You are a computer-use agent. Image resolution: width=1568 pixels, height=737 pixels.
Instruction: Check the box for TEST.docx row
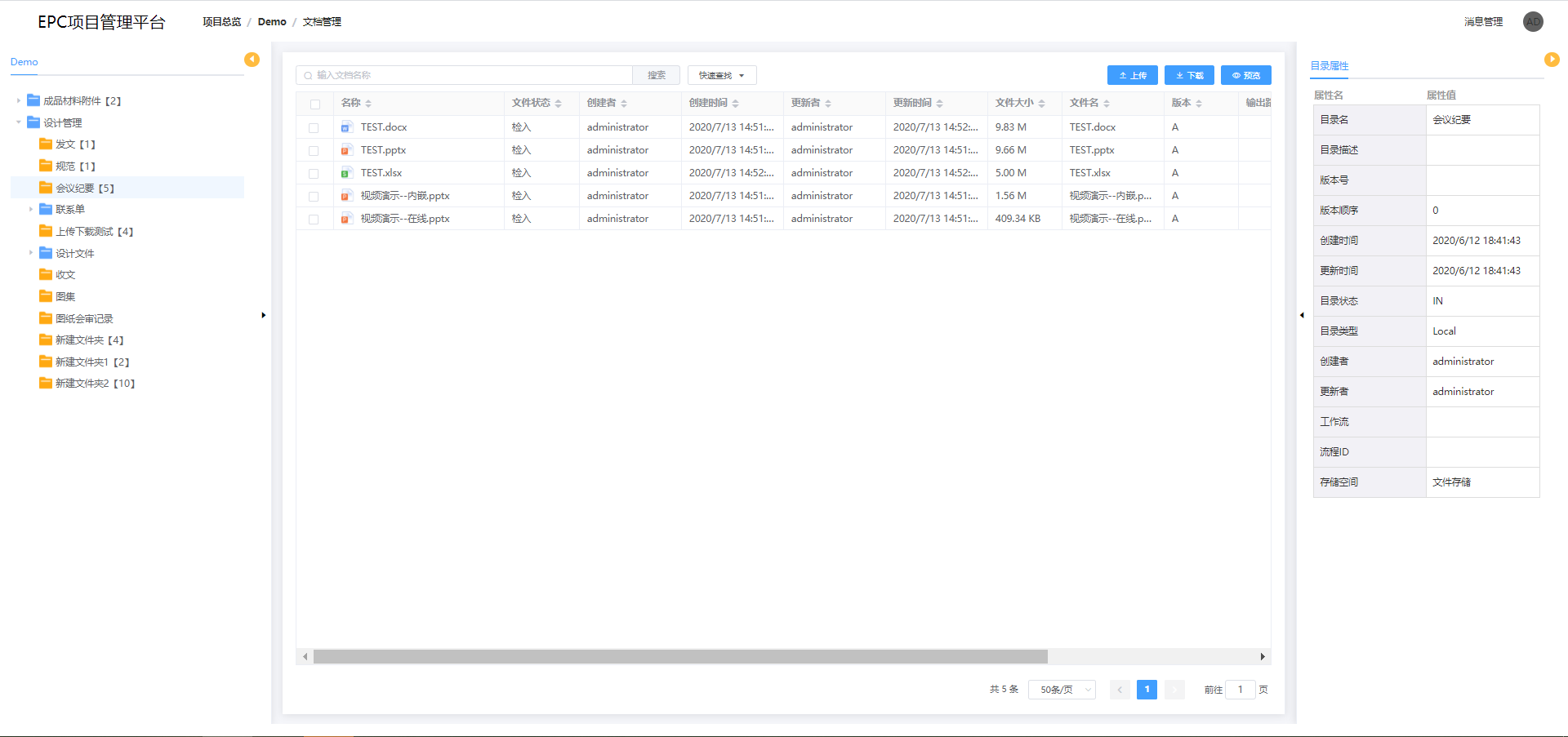pos(314,128)
